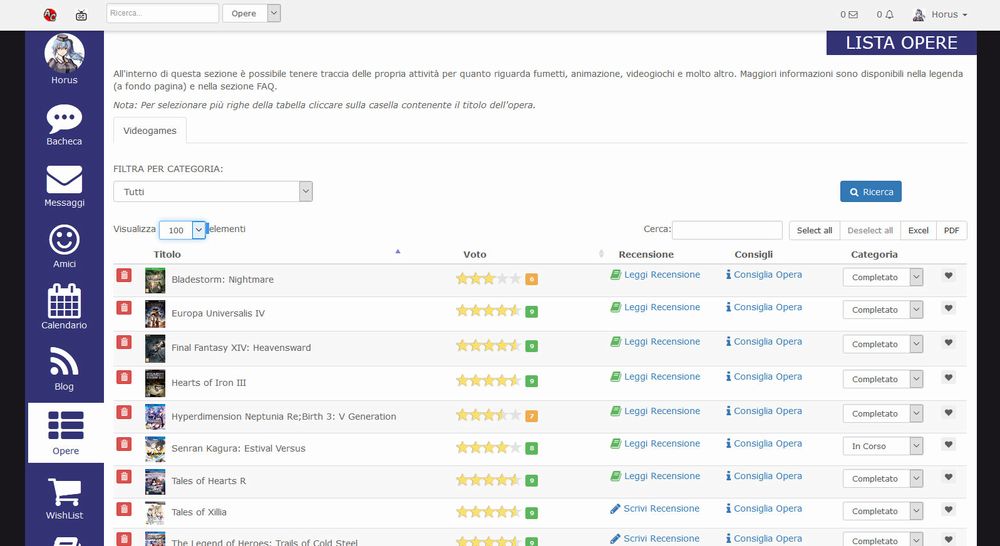Expand the Filtra per Categoria dropdown
1000x546 pixels.
(213, 191)
